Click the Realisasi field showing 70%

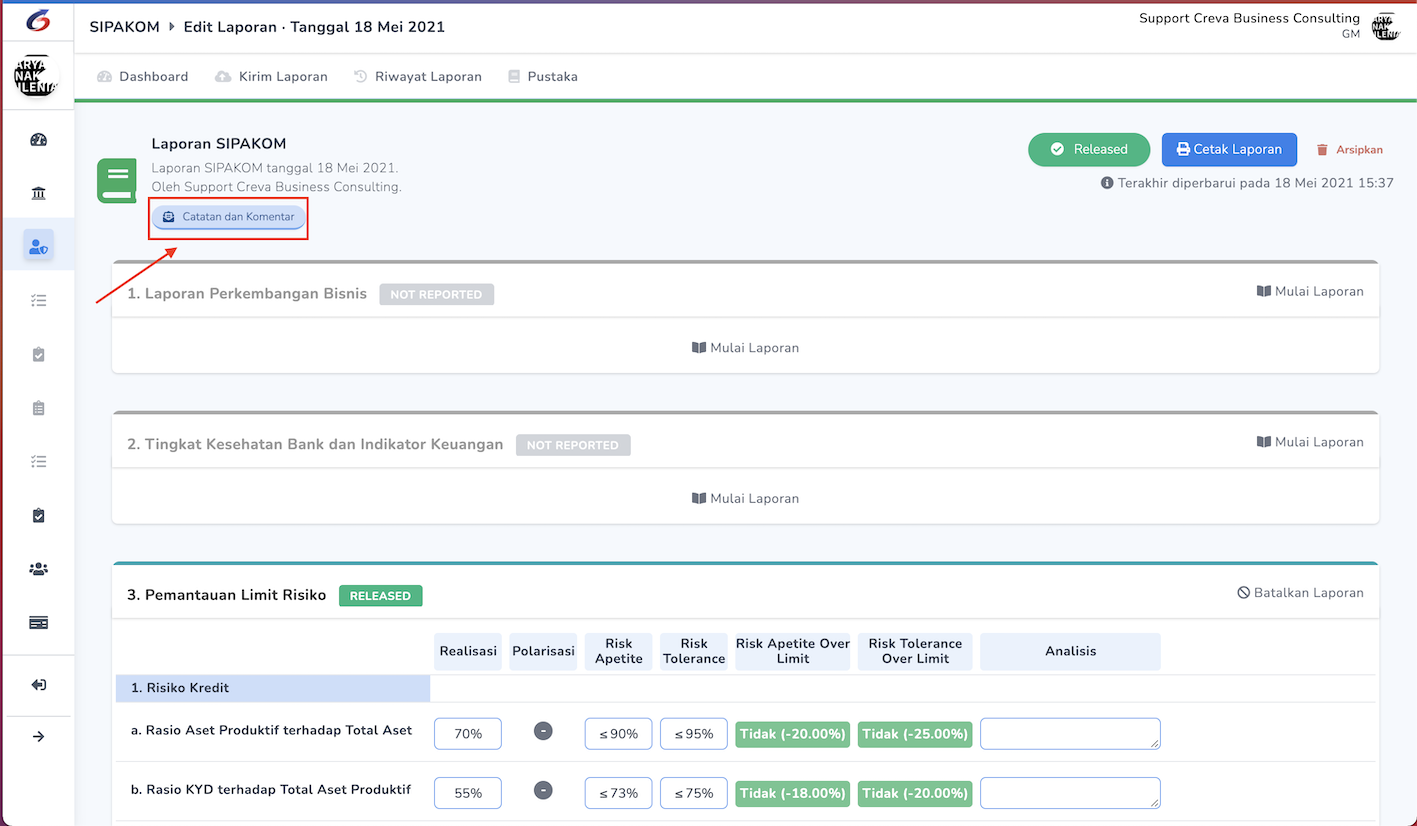coord(468,734)
